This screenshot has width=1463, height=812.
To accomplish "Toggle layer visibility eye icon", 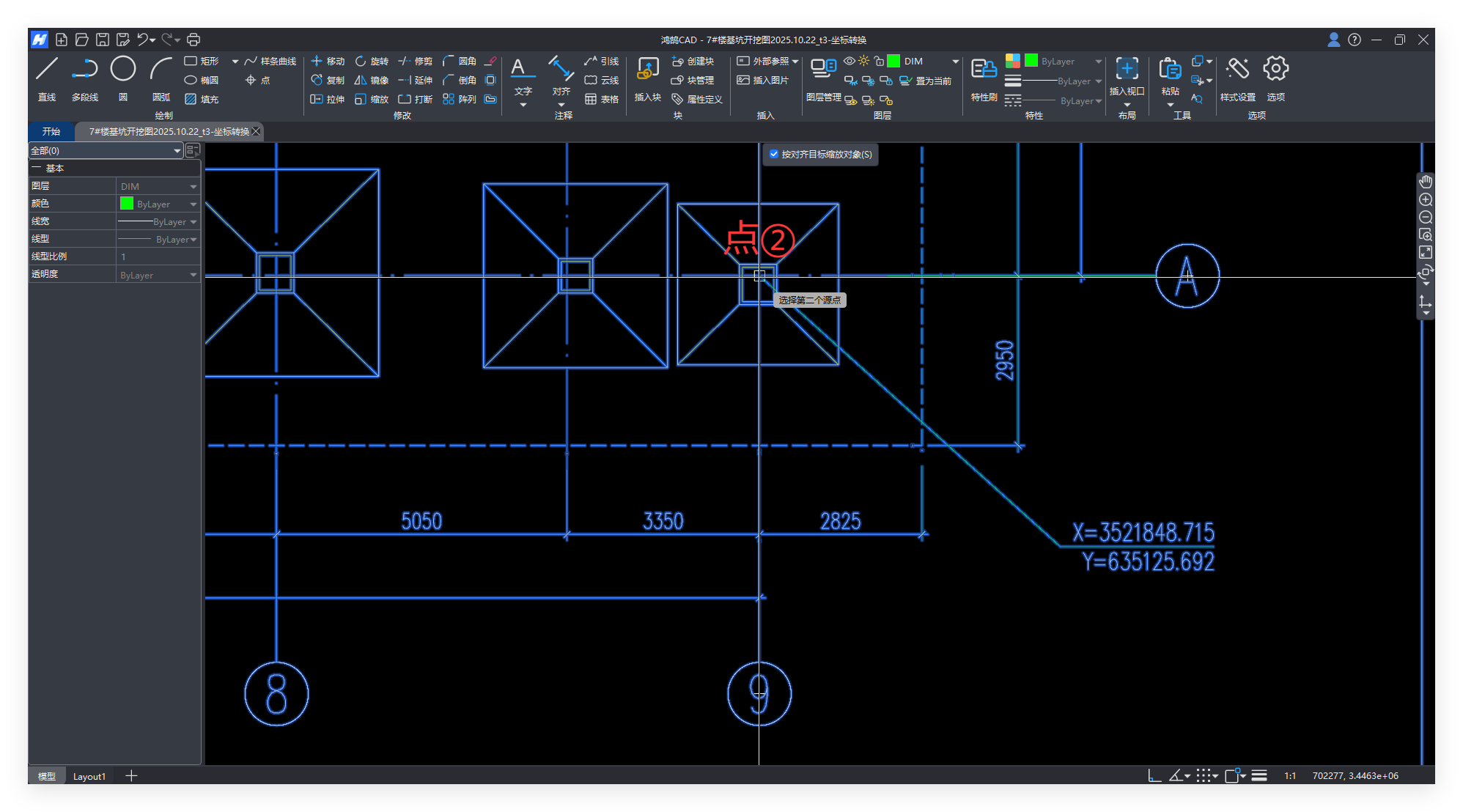I will pyautogui.click(x=850, y=62).
